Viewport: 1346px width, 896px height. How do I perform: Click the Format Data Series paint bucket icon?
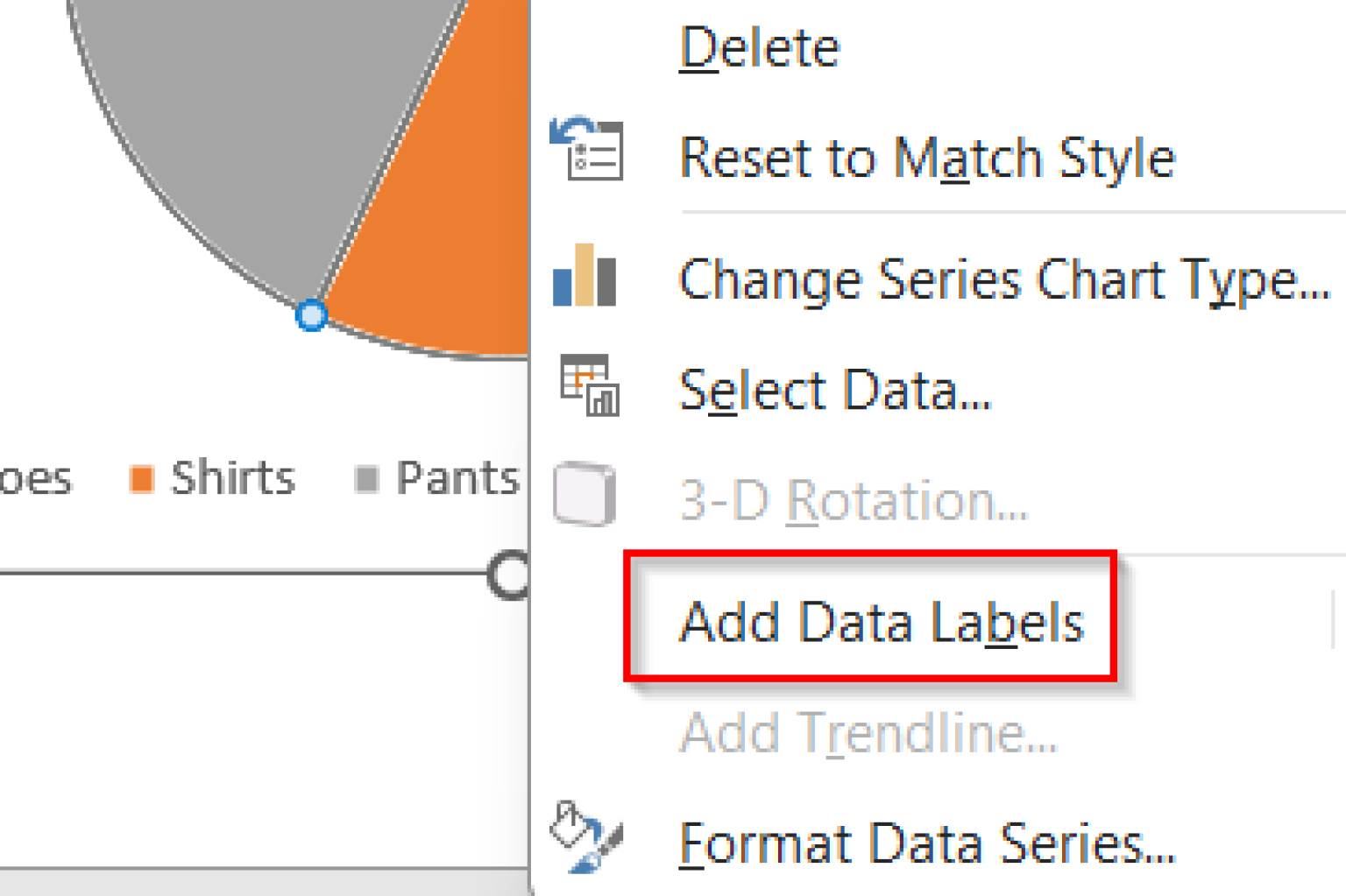pyautogui.click(x=585, y=836)
